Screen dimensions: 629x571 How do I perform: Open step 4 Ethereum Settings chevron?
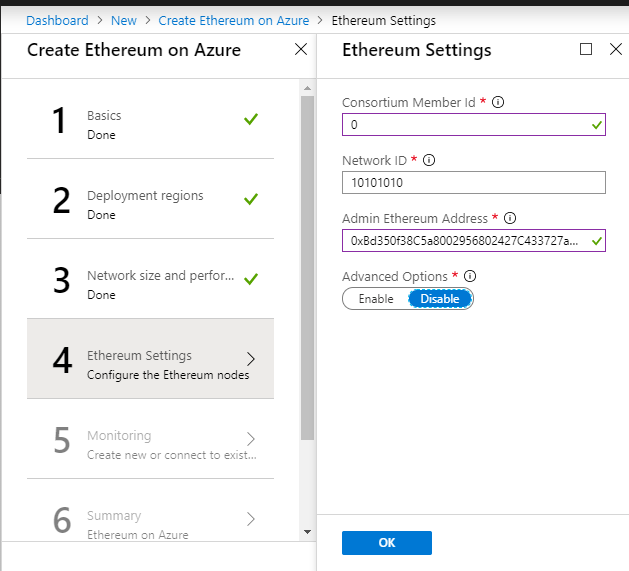click(251, 359)
